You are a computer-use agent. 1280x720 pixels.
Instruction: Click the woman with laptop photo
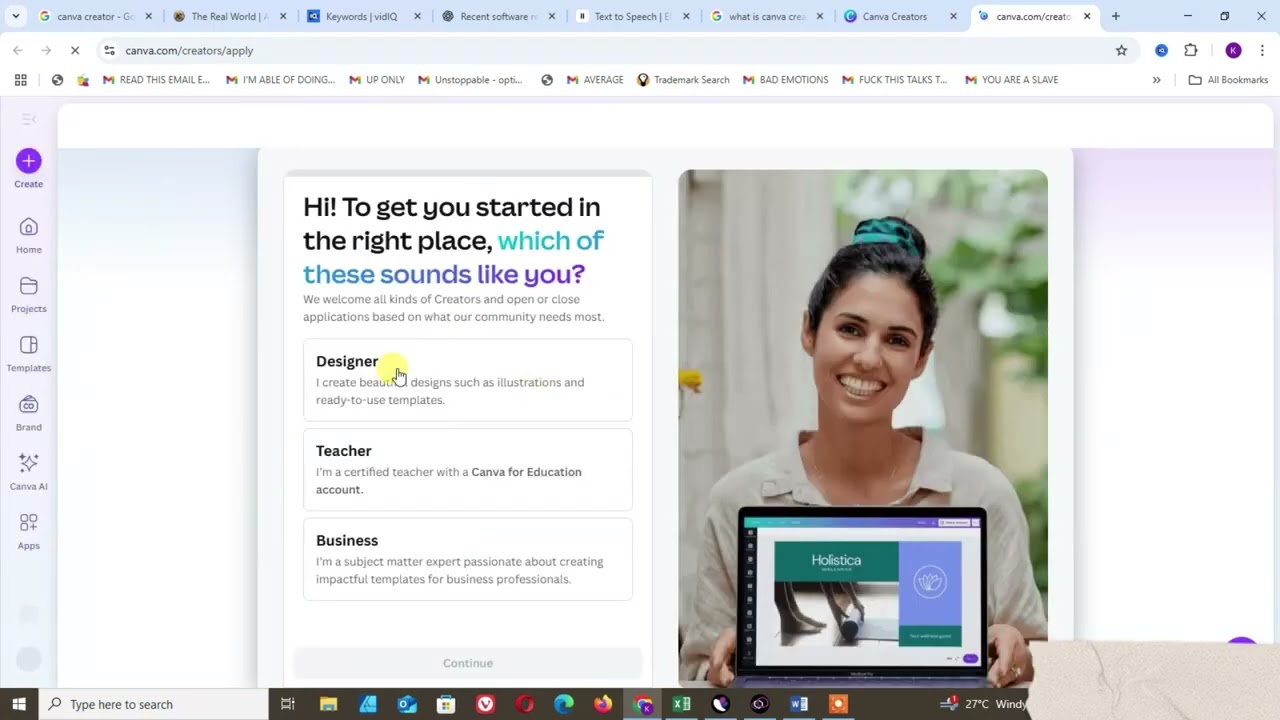pos(863,428)
